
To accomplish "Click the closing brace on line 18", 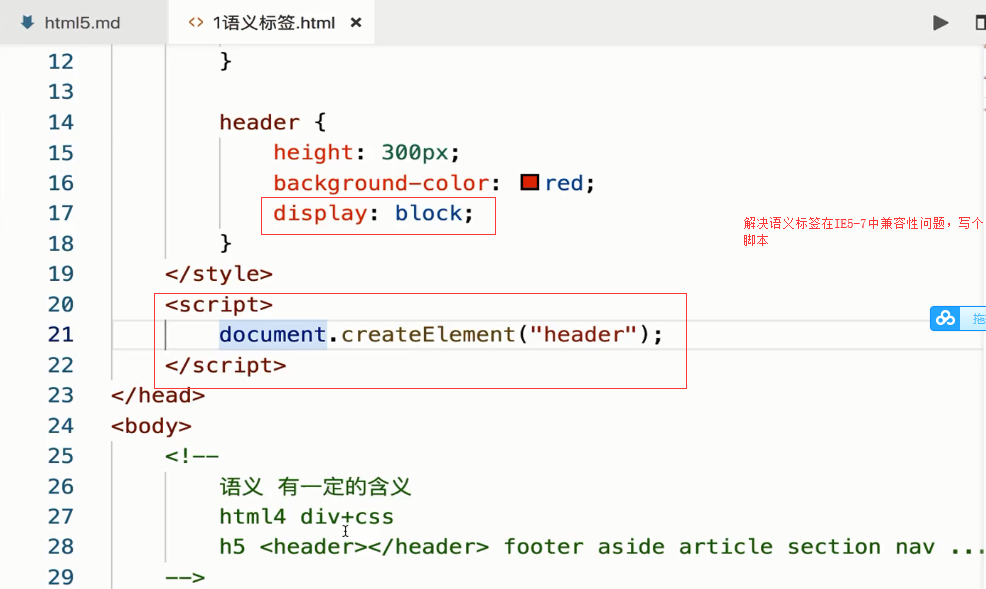I will pyautogui.click(x=225, y=243).
